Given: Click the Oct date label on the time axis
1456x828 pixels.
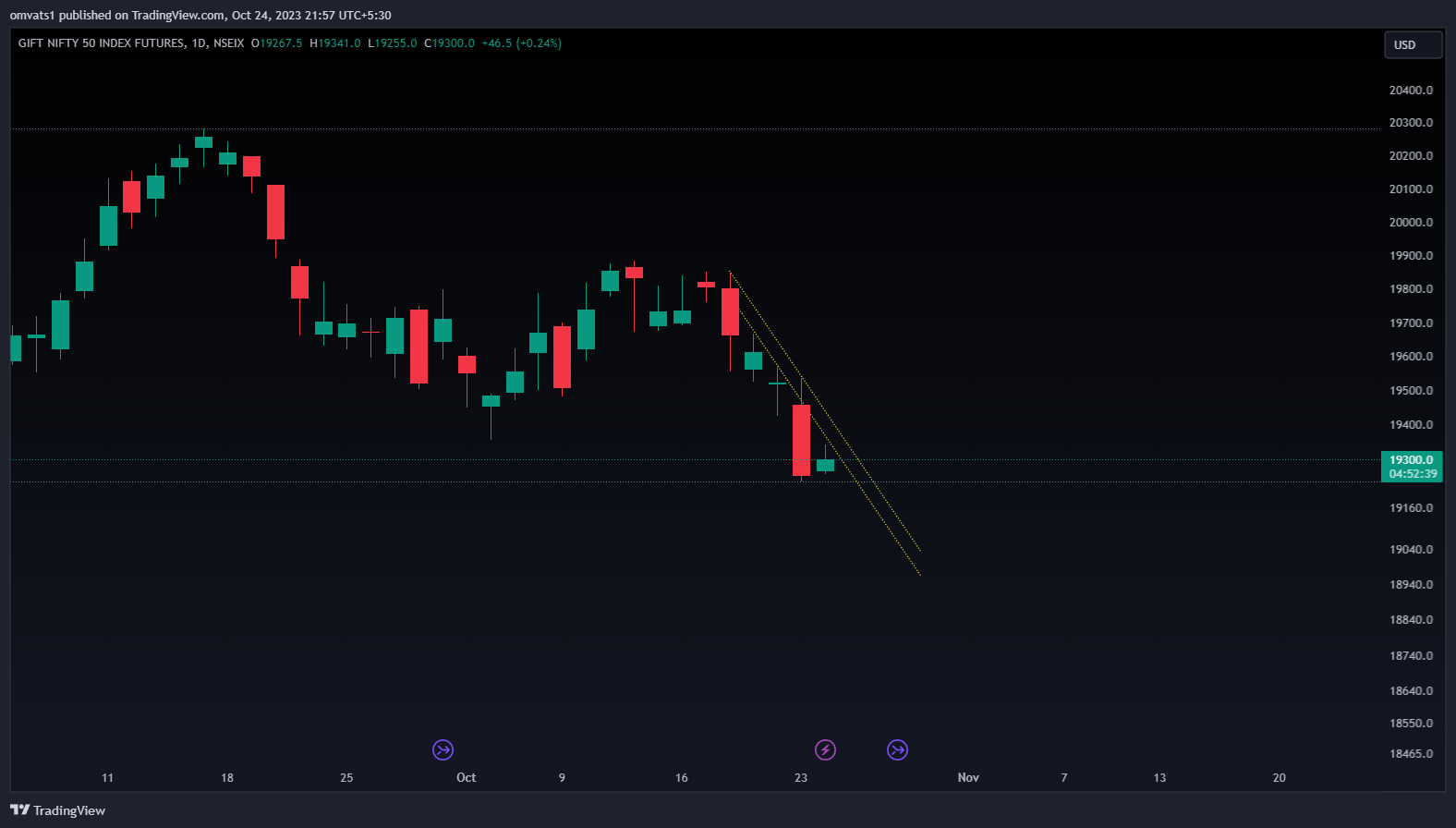Looking at the screenshot, I should pos(467,777).
